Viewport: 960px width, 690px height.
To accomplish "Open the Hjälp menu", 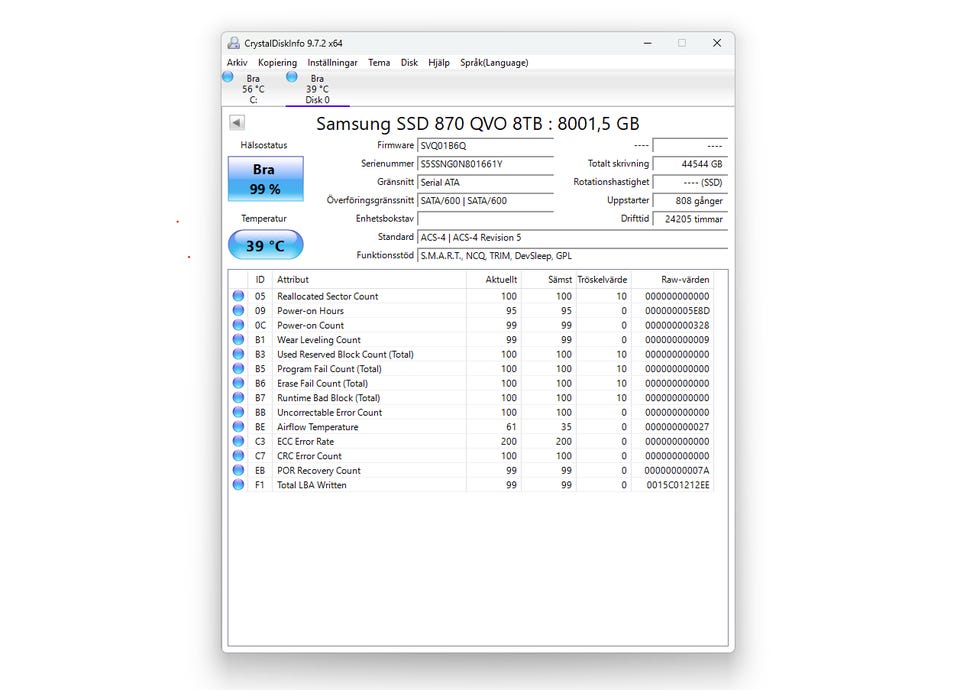I will coord(439,62).
